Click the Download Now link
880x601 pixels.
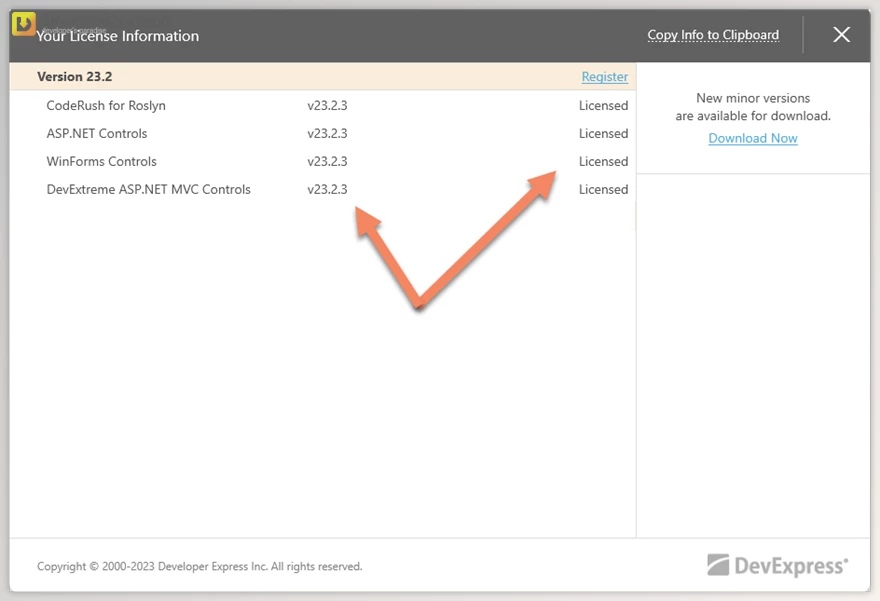(752, 139)
